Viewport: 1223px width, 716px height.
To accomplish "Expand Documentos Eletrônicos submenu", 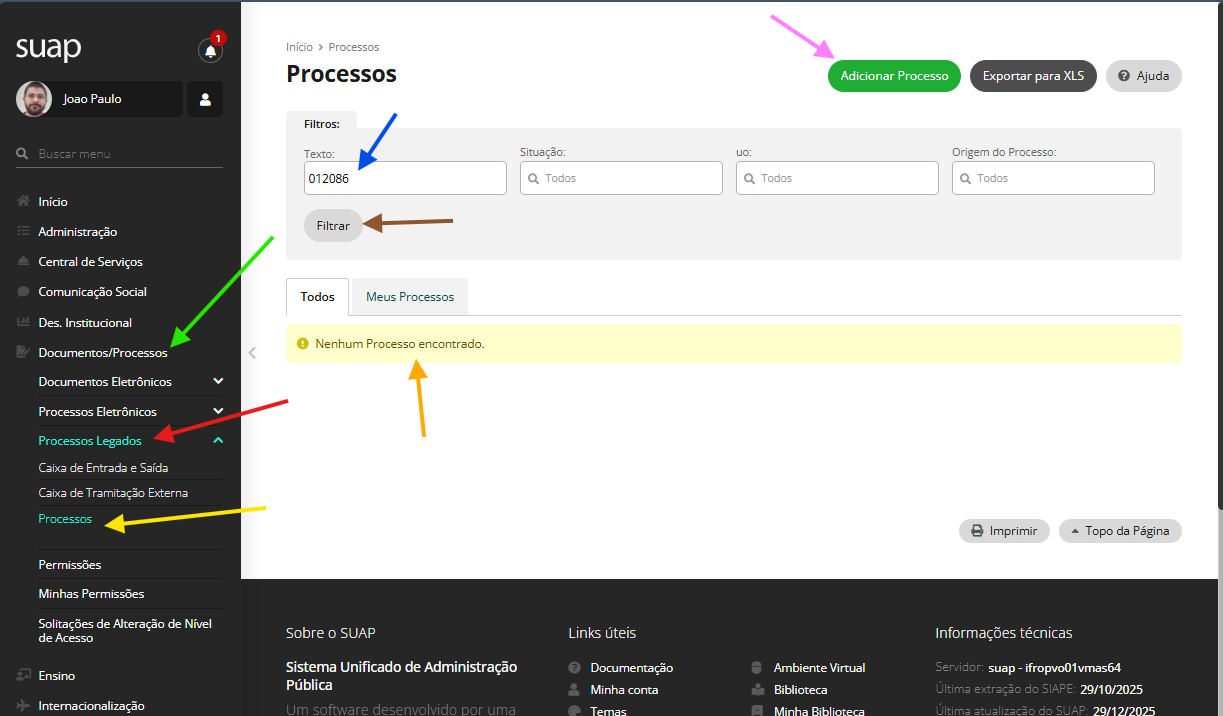I will point(218,381).
